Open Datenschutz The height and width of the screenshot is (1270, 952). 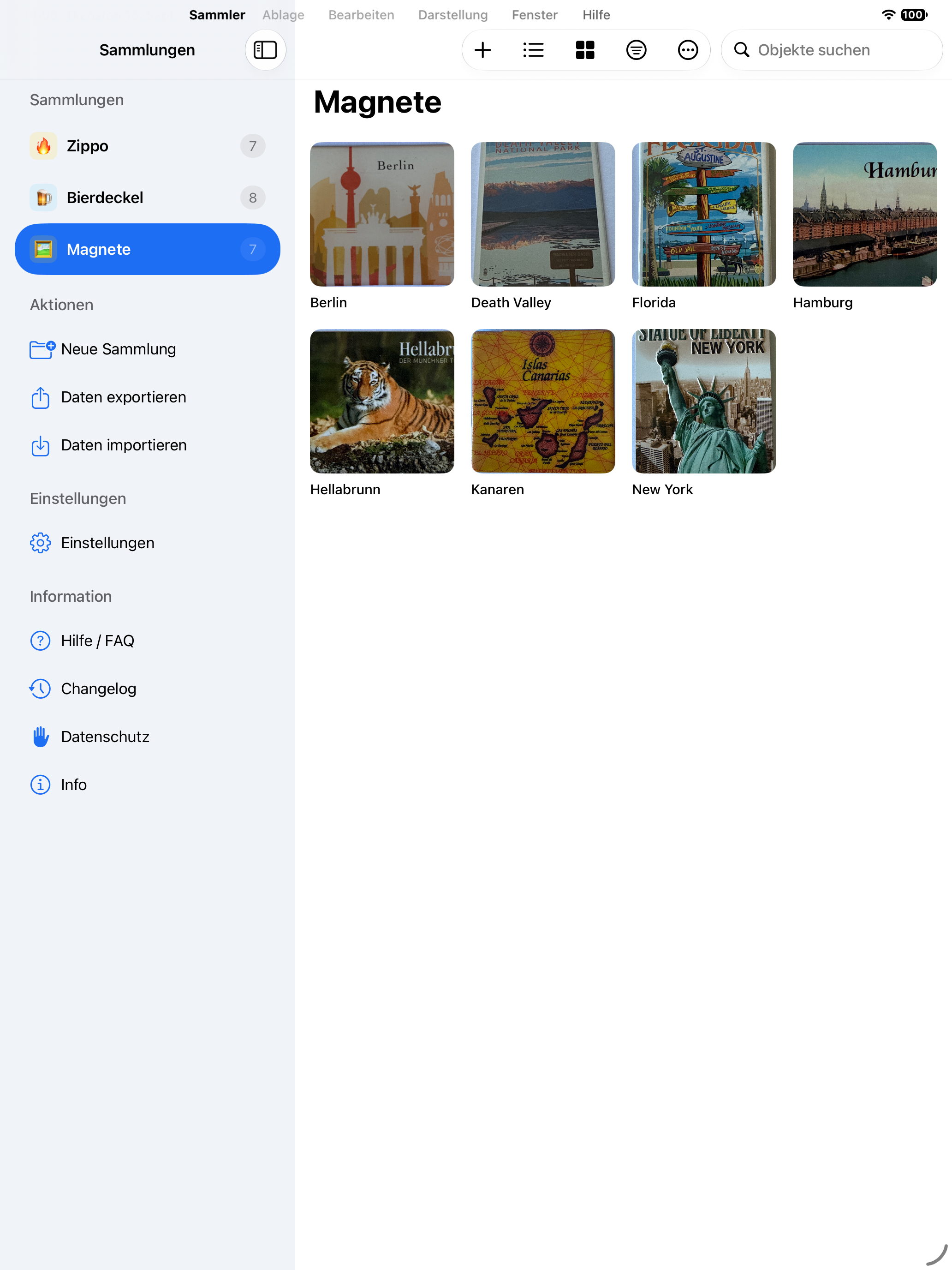(148, 737)
